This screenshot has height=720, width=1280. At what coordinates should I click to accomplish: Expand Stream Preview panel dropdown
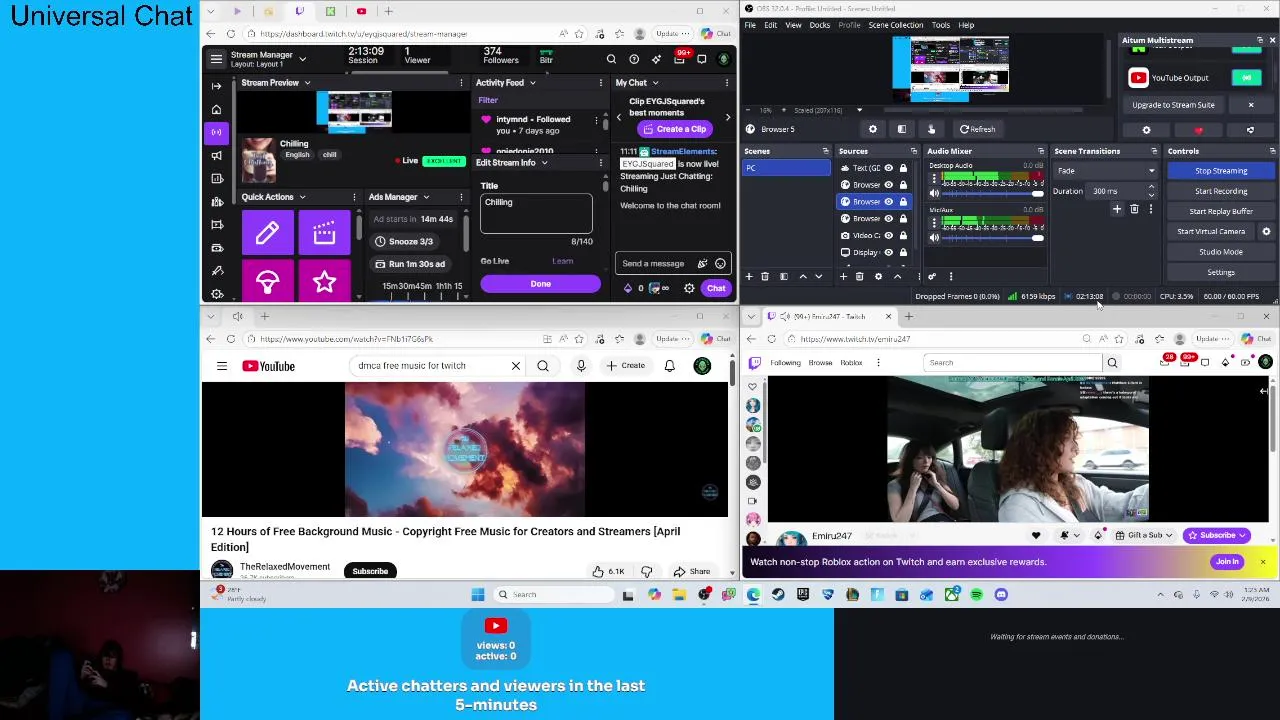click(307, 83)
